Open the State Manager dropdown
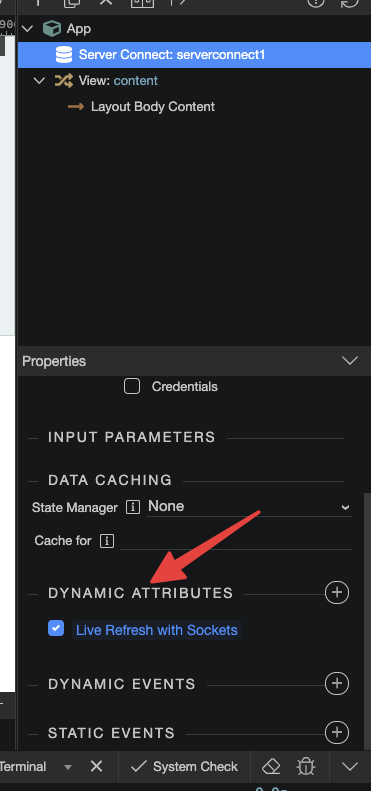This screenshot has height=791, width=371. pos(249,506)
